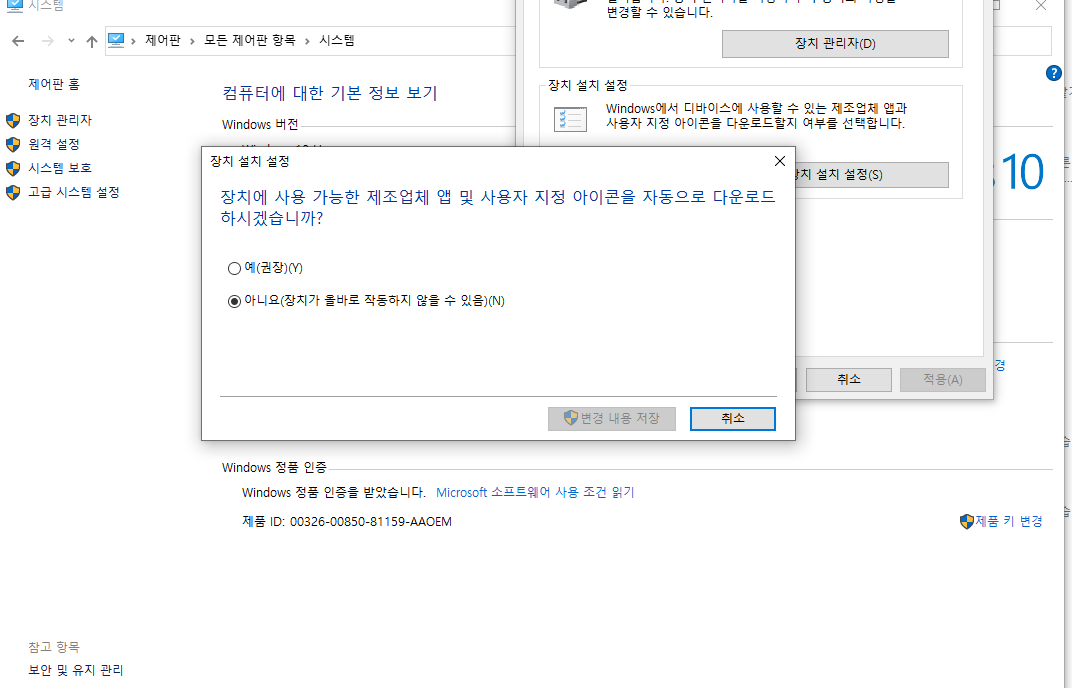Viewport: 1072px width, 688px height.
Task: Click shield icon on 변경 내용 저장
Action: pyautogui.click(x=571, y=418)
